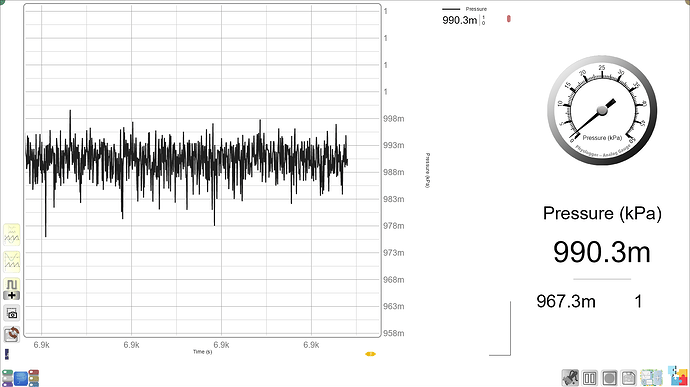This screenshot has width=690, height=387.
Task: Click the 993m y-axis label
Action: pyautogui.click(x=393, y=145)
